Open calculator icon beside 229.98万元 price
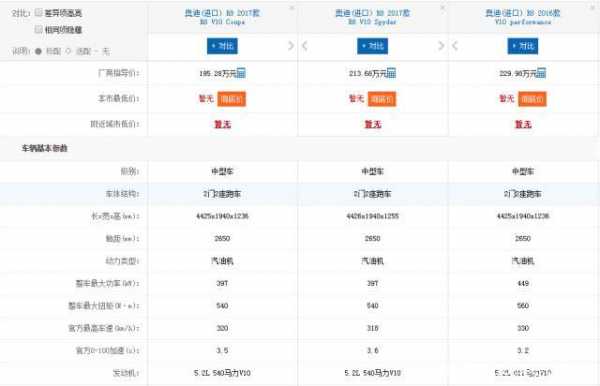Image resolution: width=600 pixels, height=386 pixels. [541, 72]
